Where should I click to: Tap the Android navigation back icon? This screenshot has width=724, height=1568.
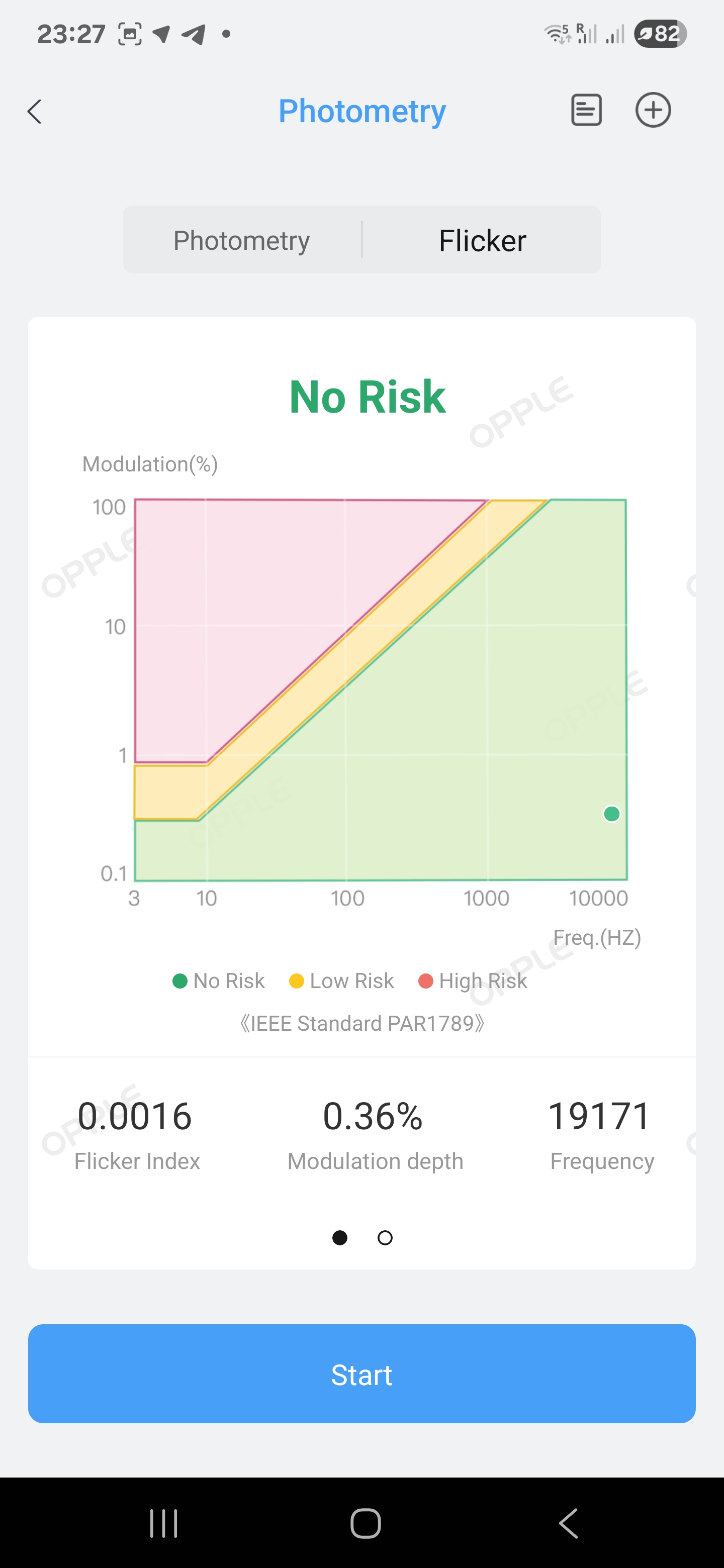568,1524
